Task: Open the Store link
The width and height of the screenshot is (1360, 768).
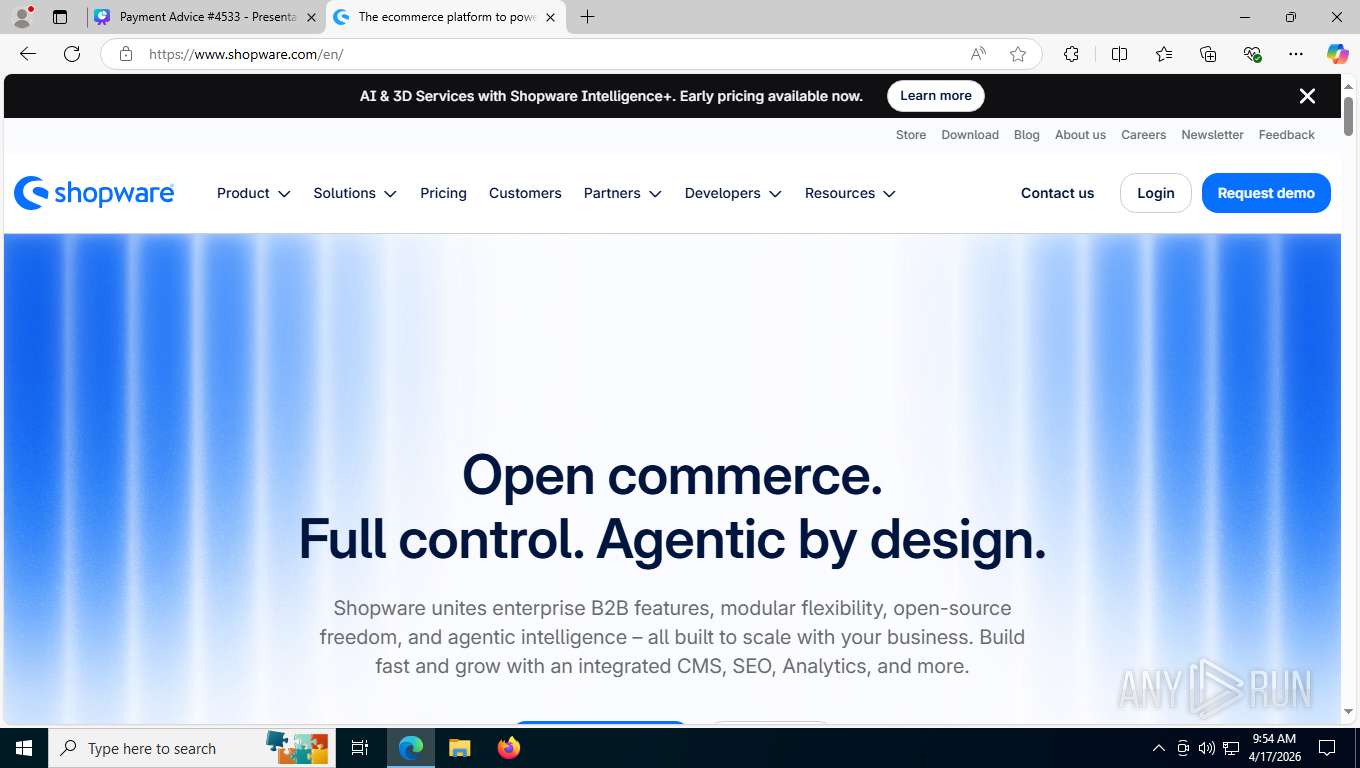Action: click(911, 135)
